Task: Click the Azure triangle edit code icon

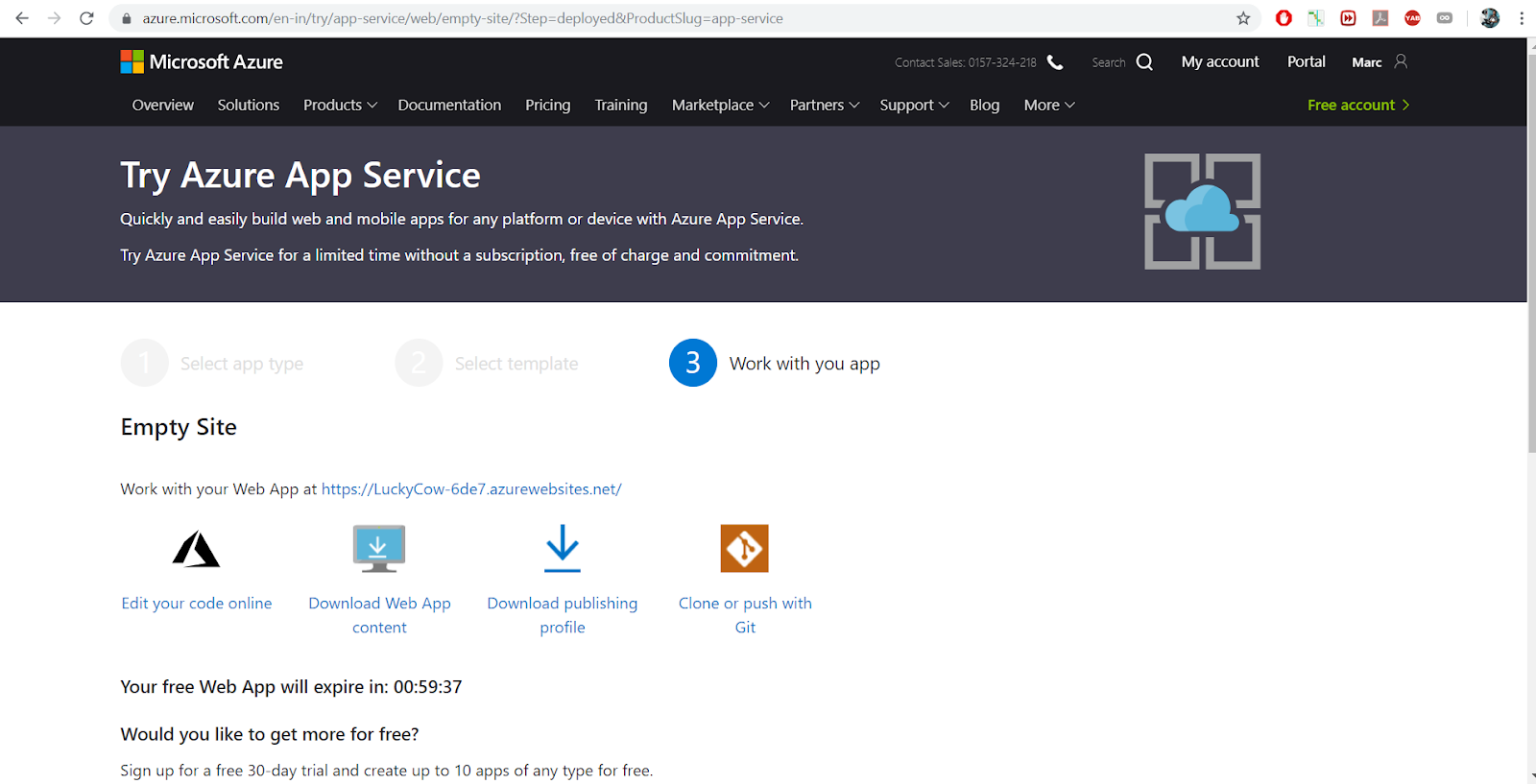Action: [x=197, y=549]
